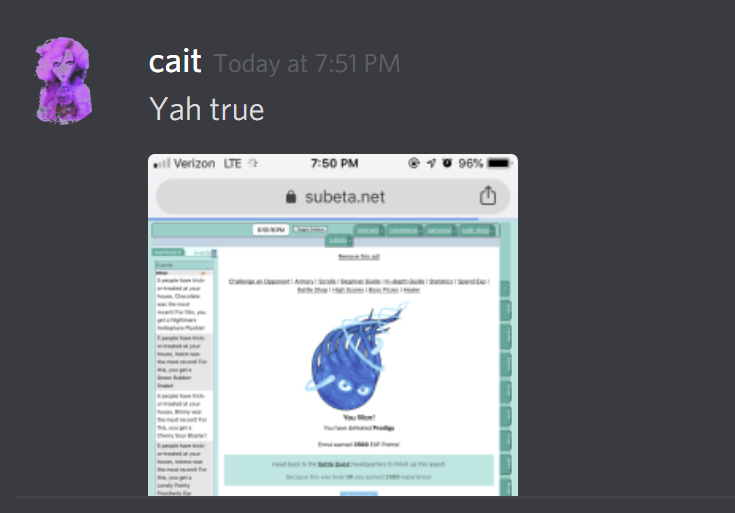
Task: Open the interact dropdown menu
Action: 369,230
